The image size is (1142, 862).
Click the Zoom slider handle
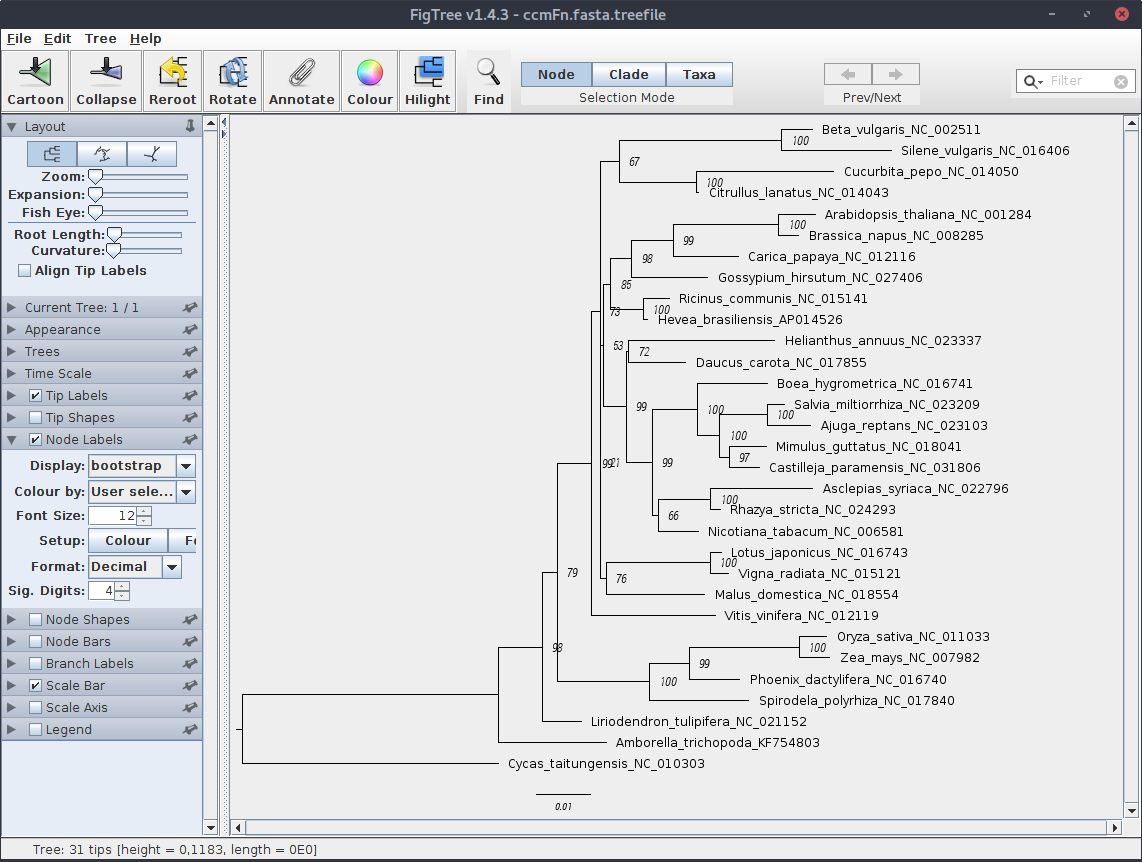95,177
